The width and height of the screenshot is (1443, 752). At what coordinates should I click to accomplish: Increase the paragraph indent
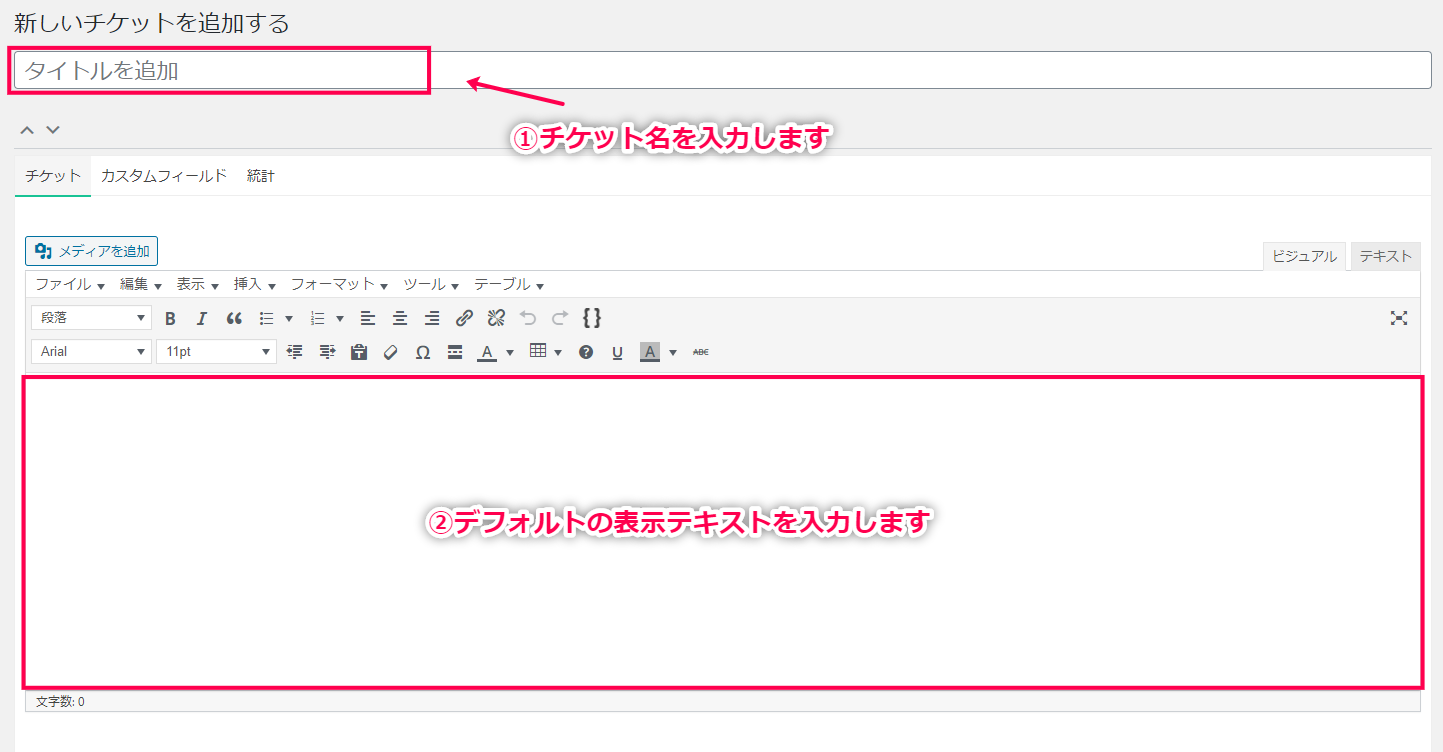[x=327, y=352]
